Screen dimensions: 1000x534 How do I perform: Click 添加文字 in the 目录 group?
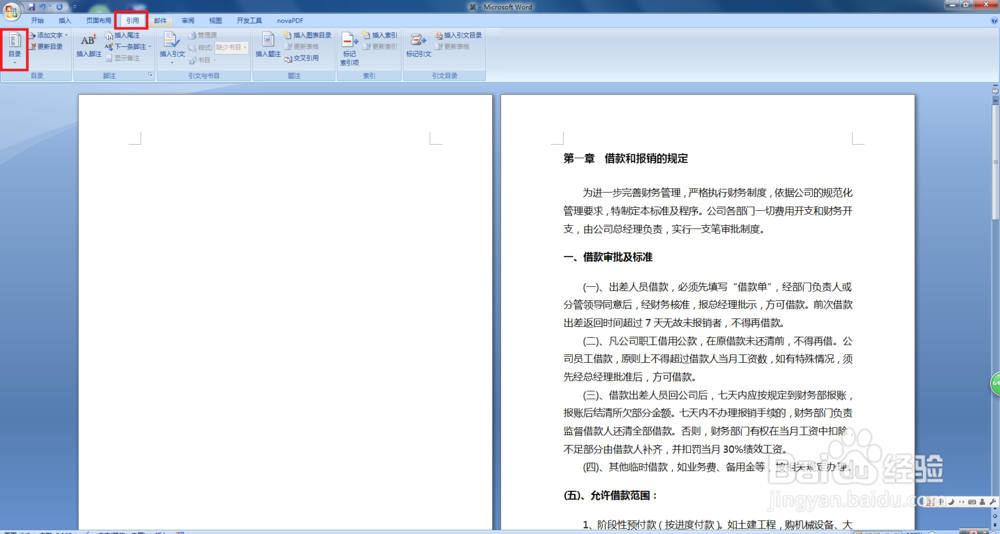point(48,35)
